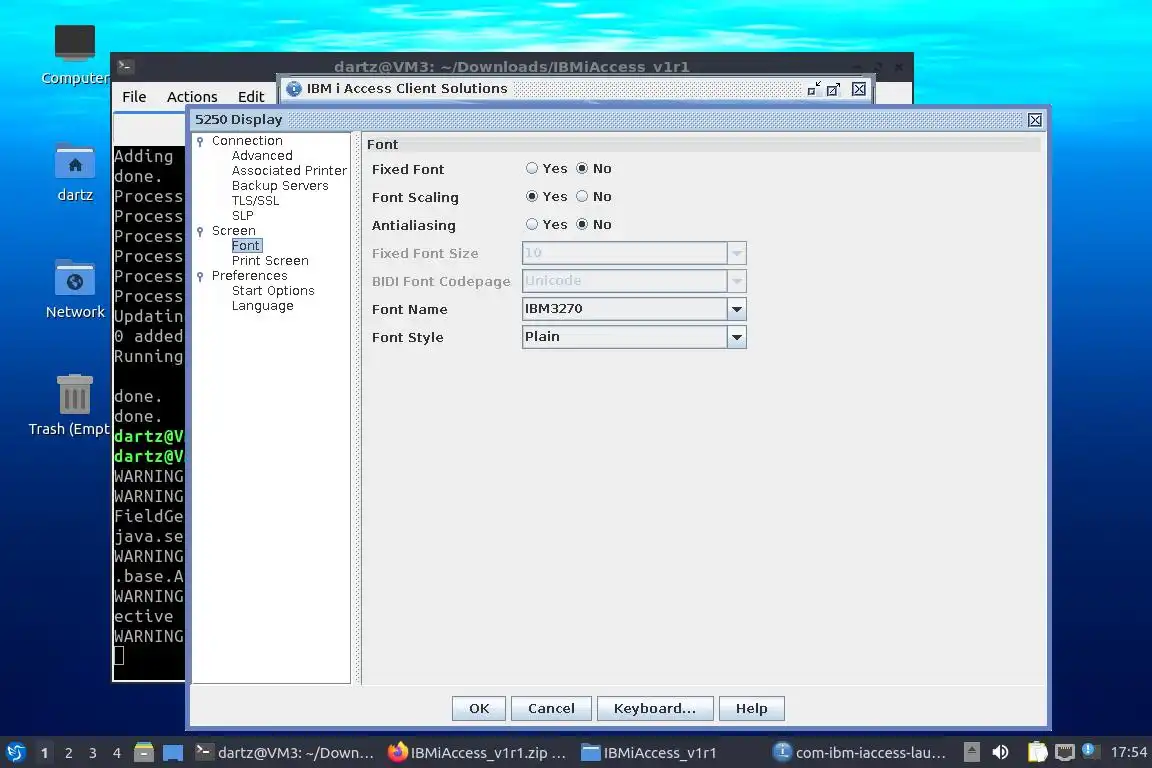Open the terminal Edit menu
1152x768 pixels.
point(251,97)
